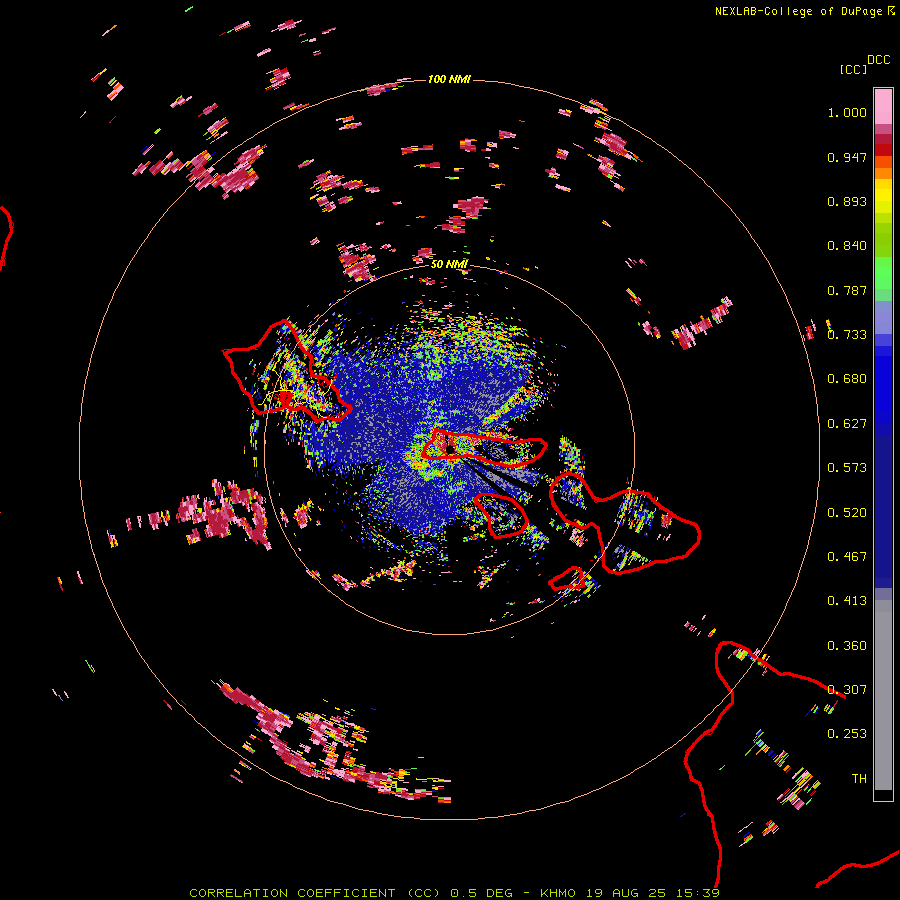The image size is (900, 900).
Task: Select the 0.520 scale value
Action: tap(847, 513)
